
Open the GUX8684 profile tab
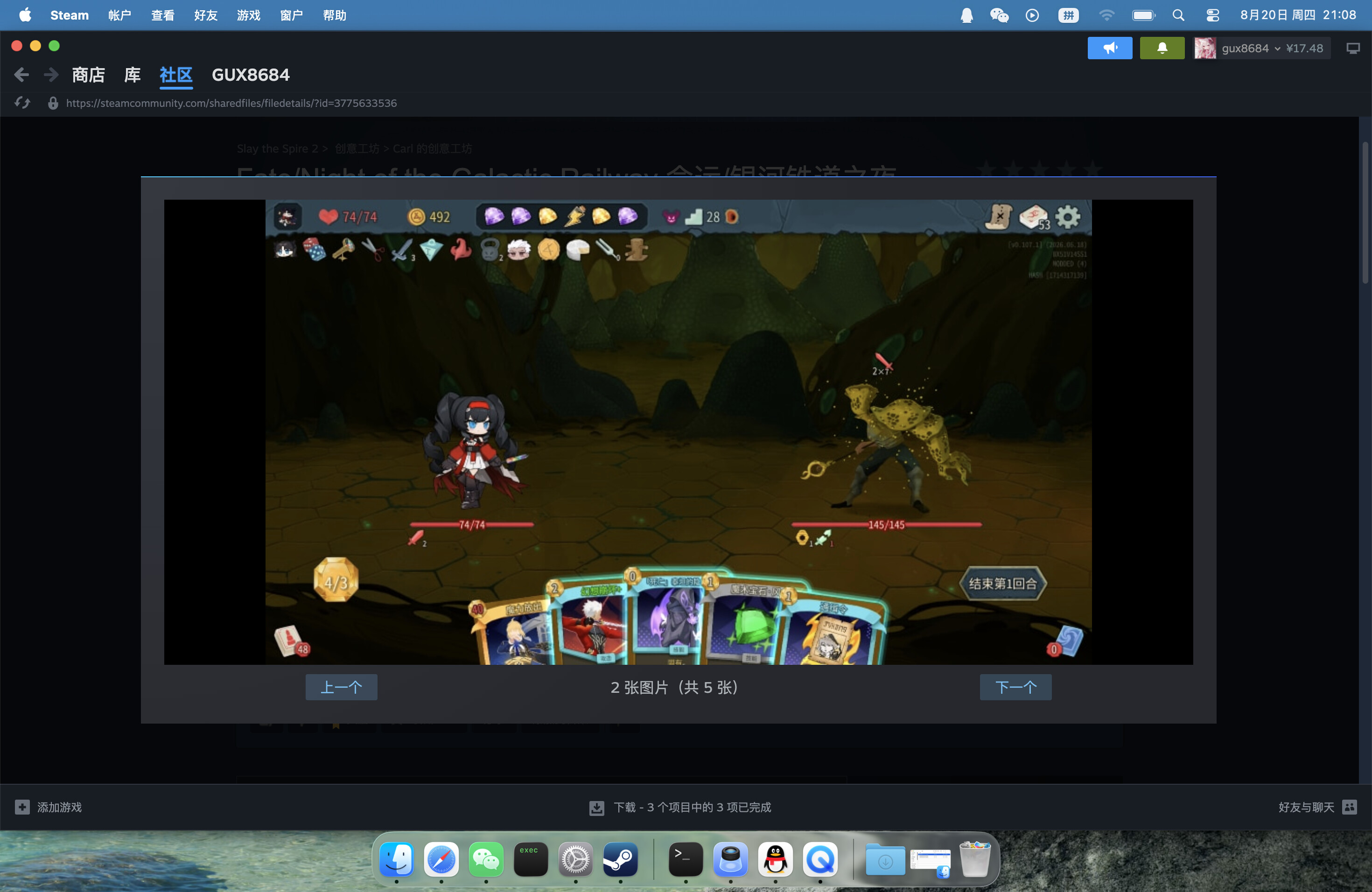251,75
